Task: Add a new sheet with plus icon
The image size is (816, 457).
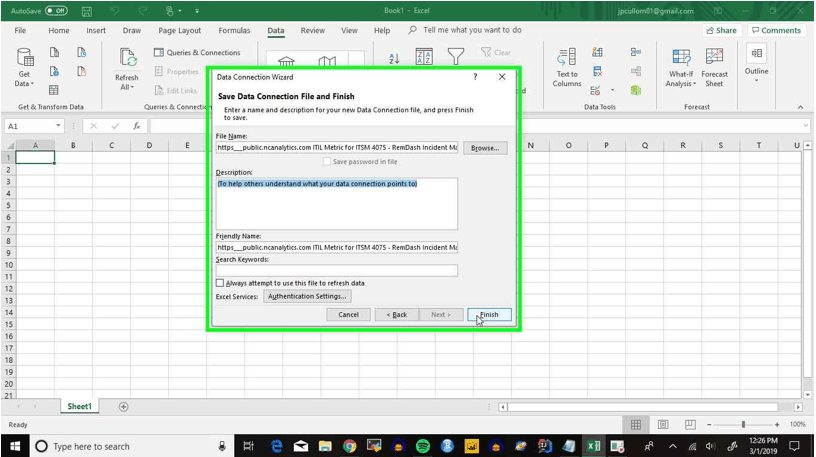Action: coord(123,407)
